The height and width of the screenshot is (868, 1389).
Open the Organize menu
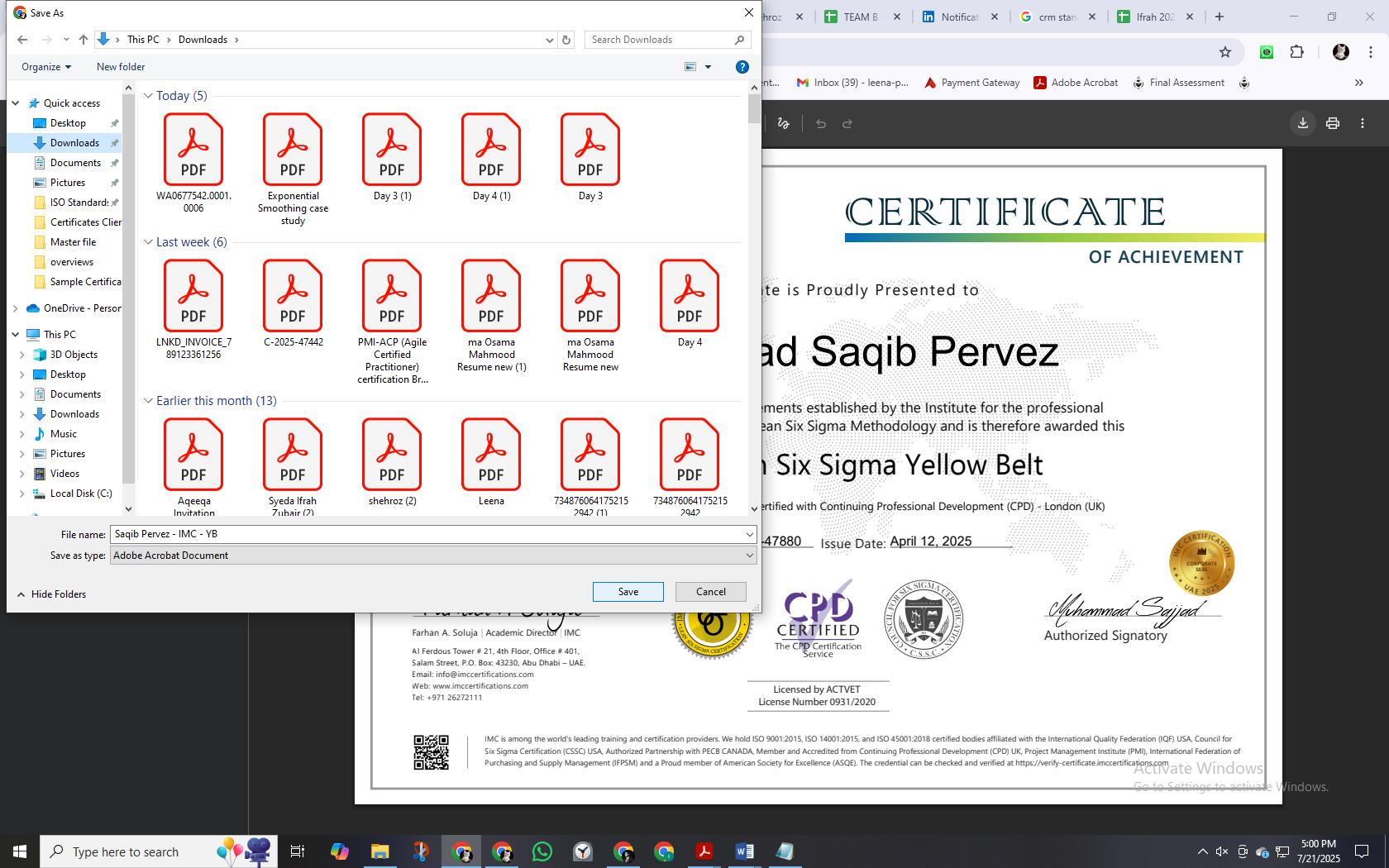(46, 67)
